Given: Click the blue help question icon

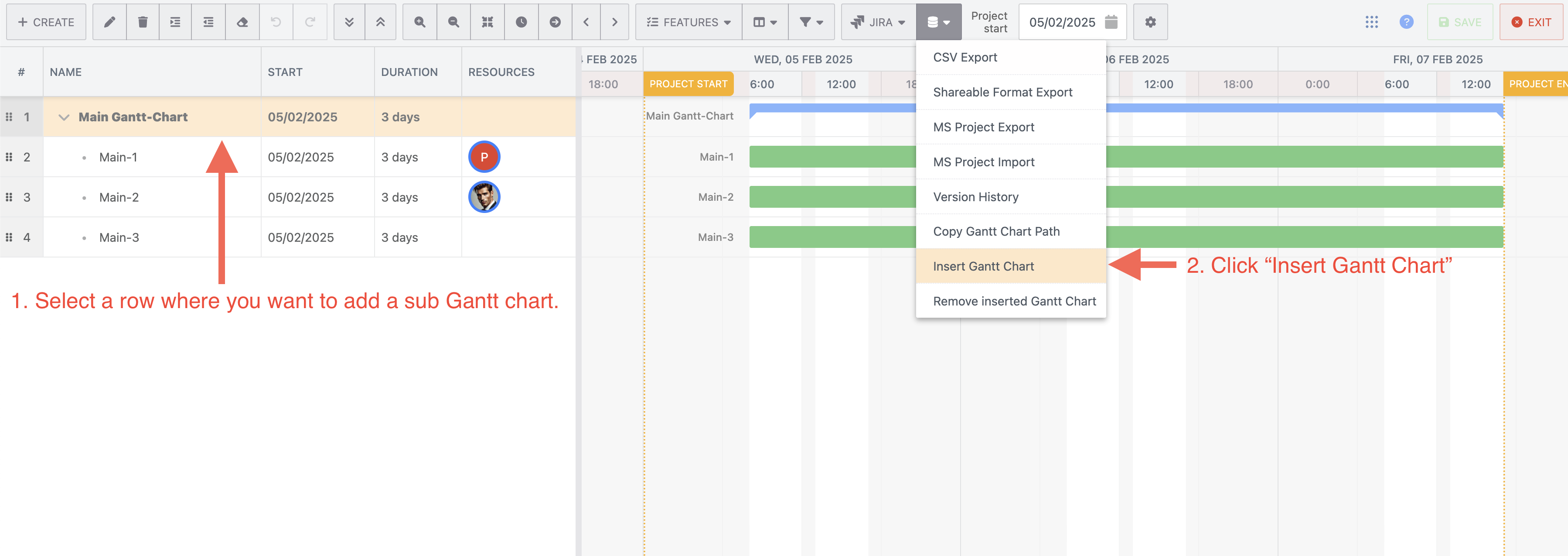Looking at the screenshot, I should [x=1406, y=22].
